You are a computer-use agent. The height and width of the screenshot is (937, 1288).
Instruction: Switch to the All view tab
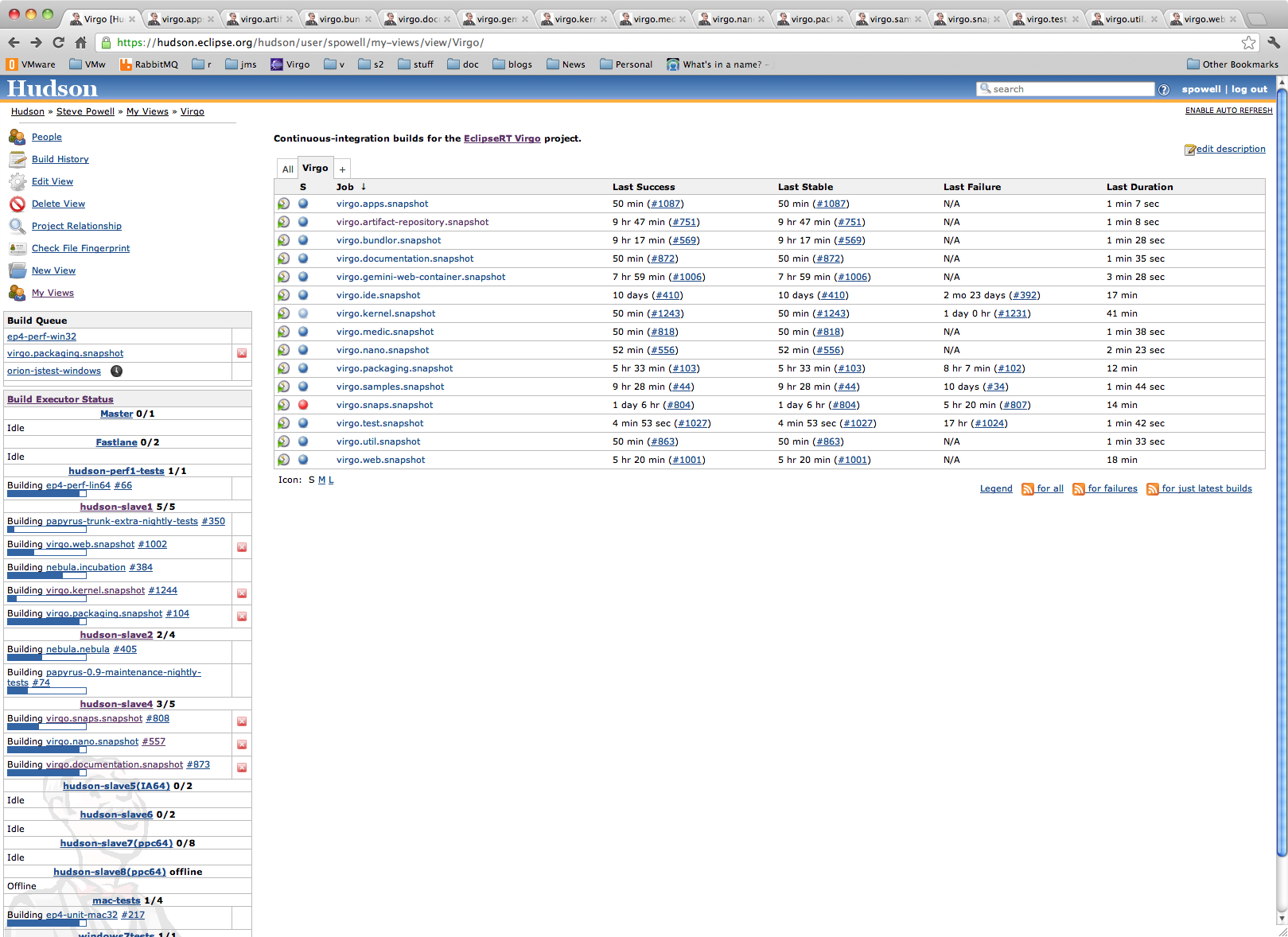pos(287,169)
